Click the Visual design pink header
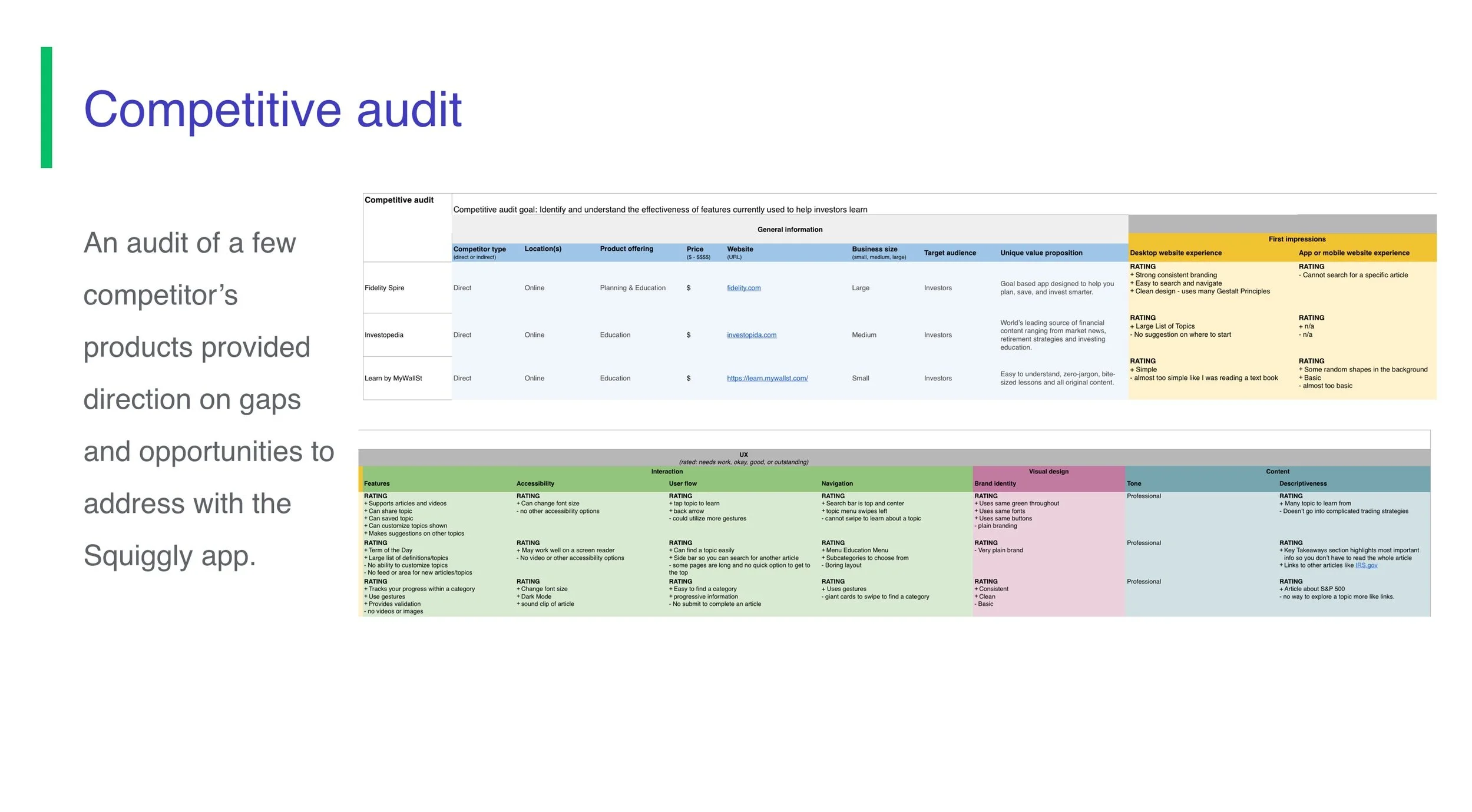Image resolution: width=1472 pixels, height=812 pixels. pos(1048,472)
